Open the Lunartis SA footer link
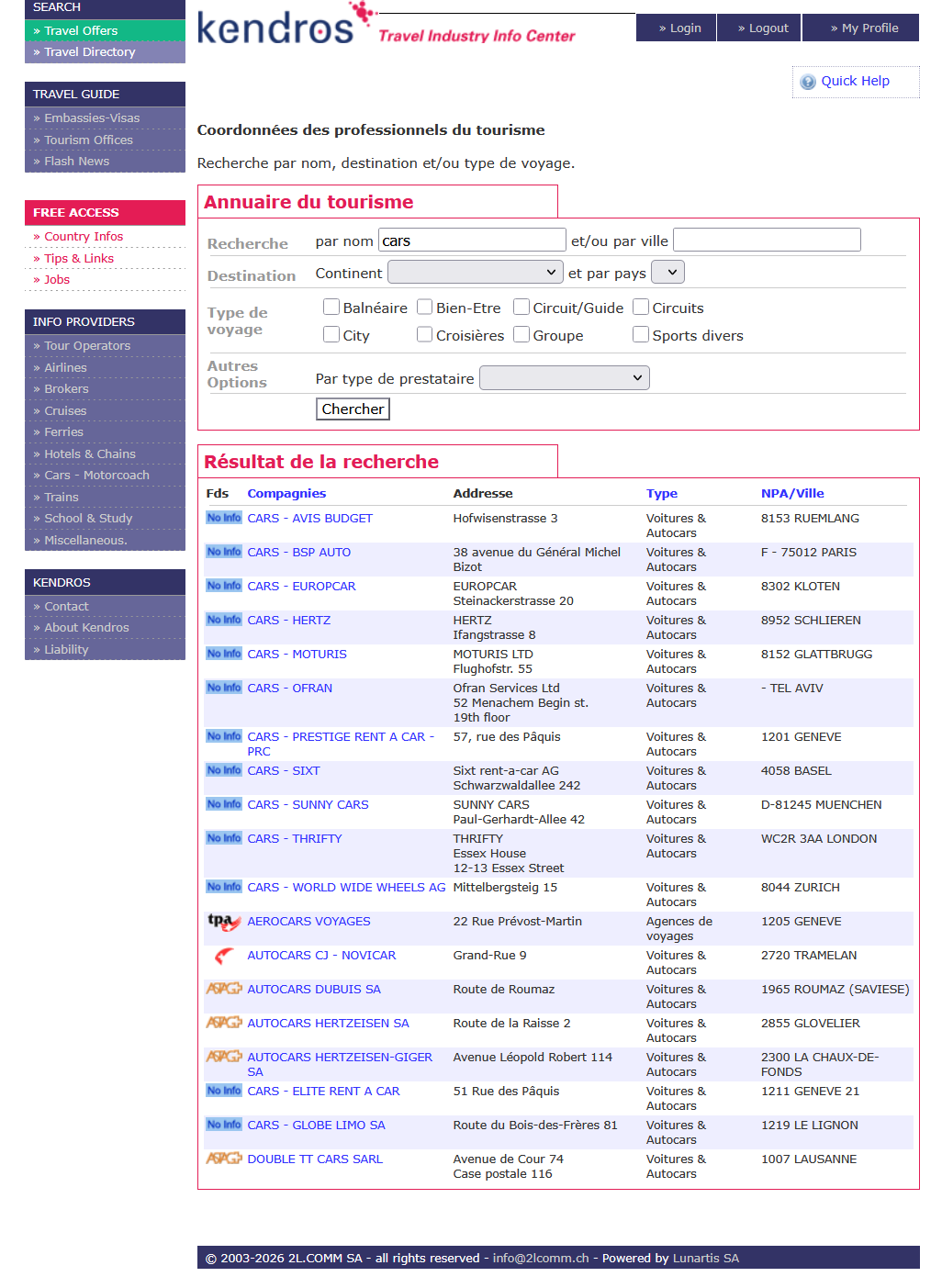942x1288 pixels. [x=705, y=1258]
